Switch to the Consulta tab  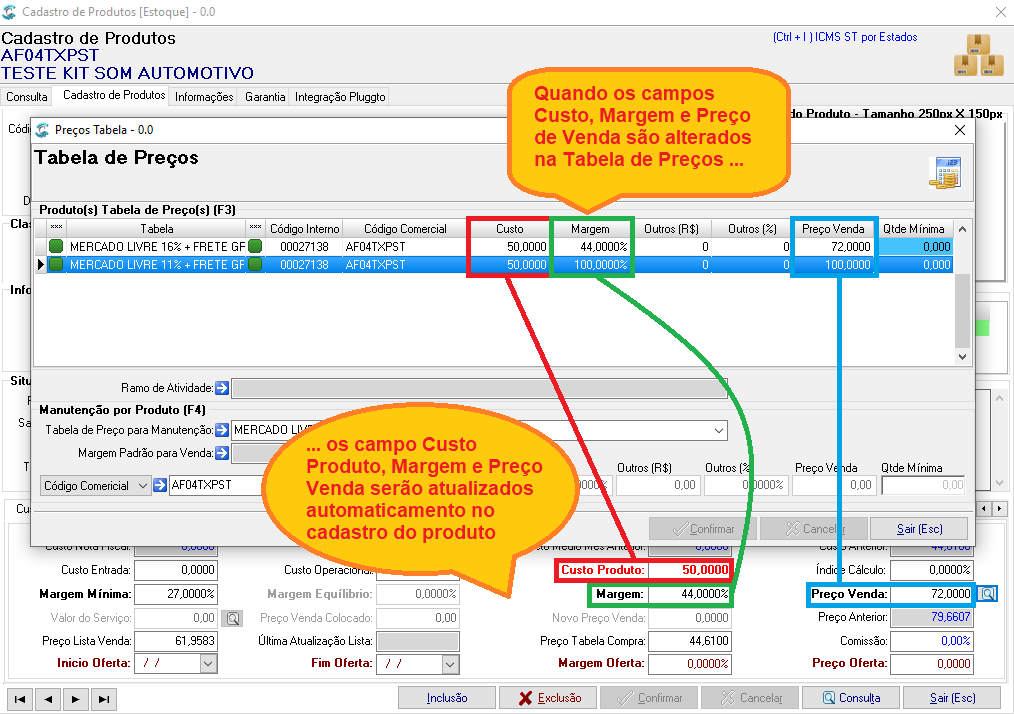pos(27,97)
